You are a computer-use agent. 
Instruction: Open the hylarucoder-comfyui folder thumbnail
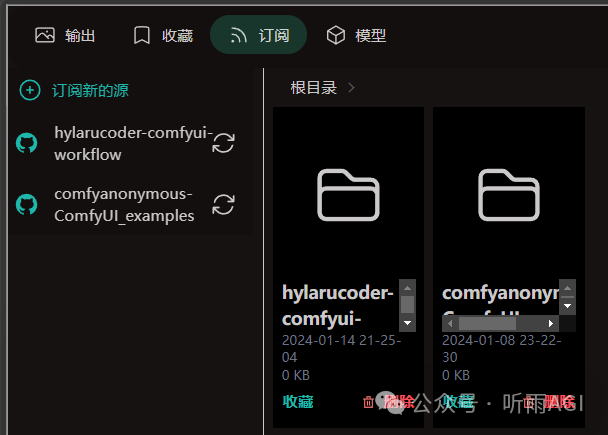point(348,195)
